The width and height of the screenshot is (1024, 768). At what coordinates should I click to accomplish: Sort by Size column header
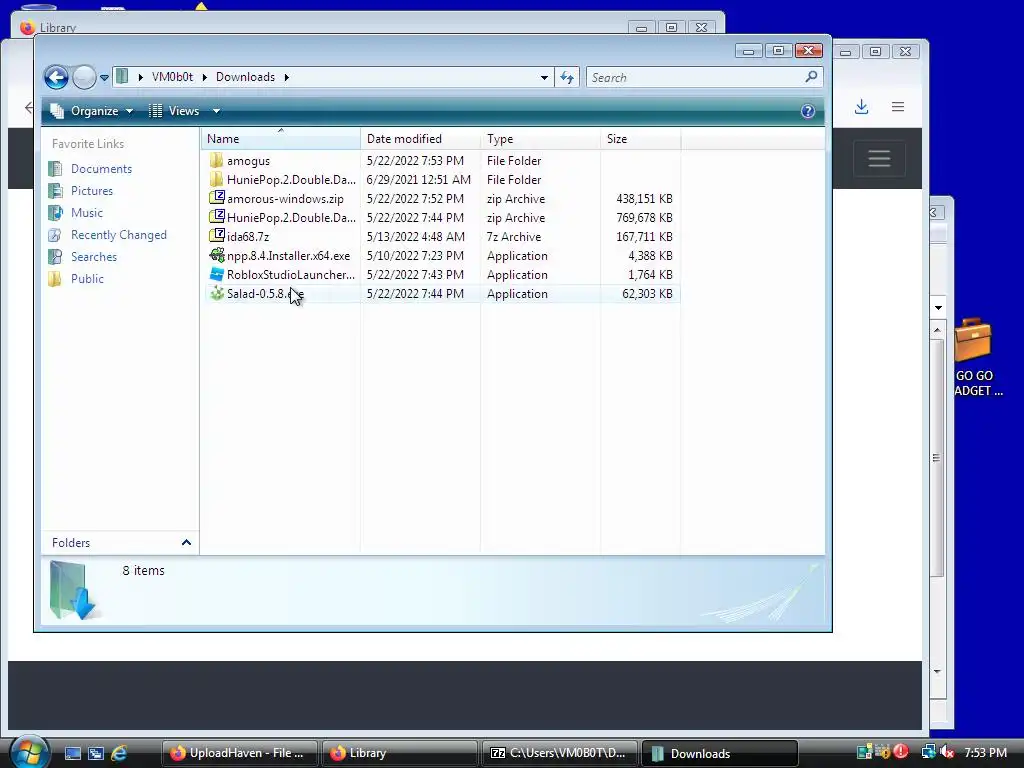point(640,138)
